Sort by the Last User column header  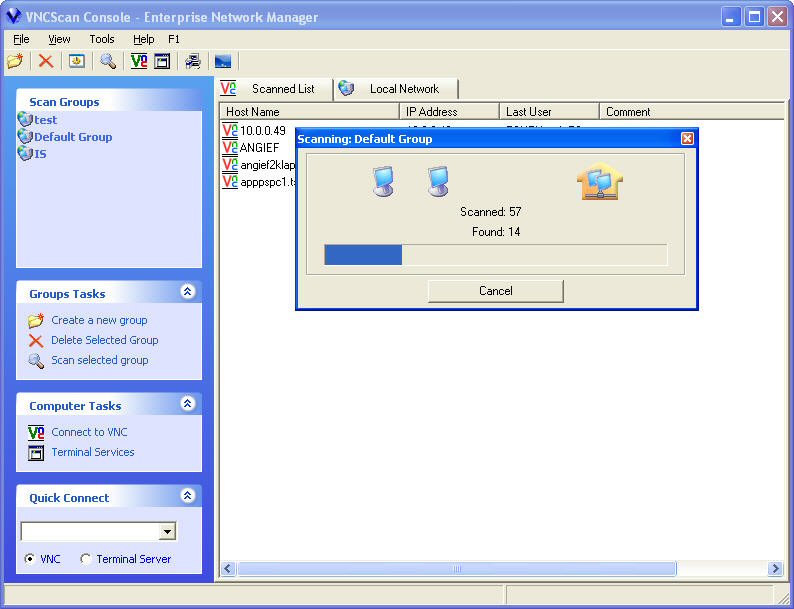549,111
